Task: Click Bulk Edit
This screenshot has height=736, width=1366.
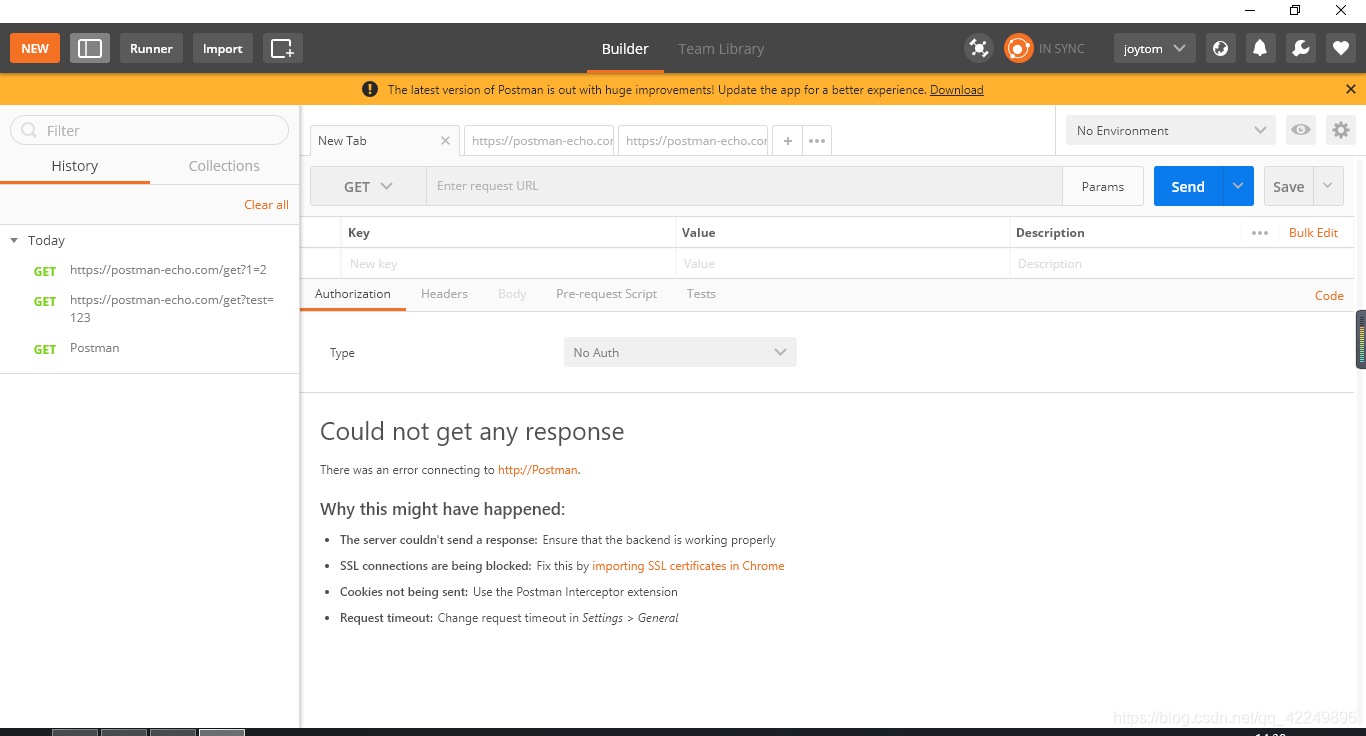Action: pyautogui.click(x=1313, y=233)
